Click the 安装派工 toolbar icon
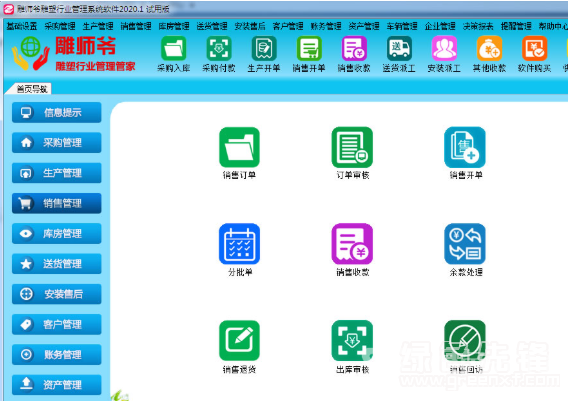This screenshot has height=401, width=569. 444,48
